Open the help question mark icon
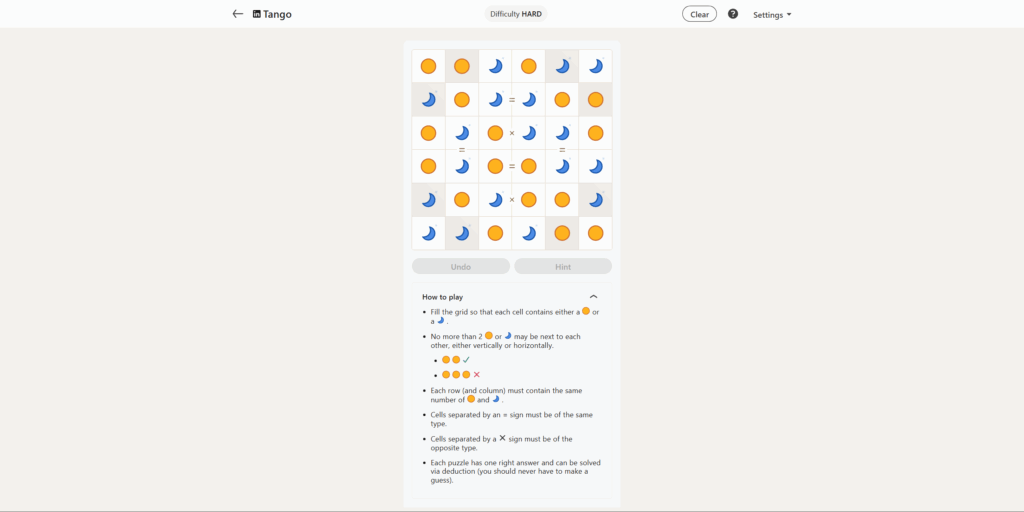 733,14
